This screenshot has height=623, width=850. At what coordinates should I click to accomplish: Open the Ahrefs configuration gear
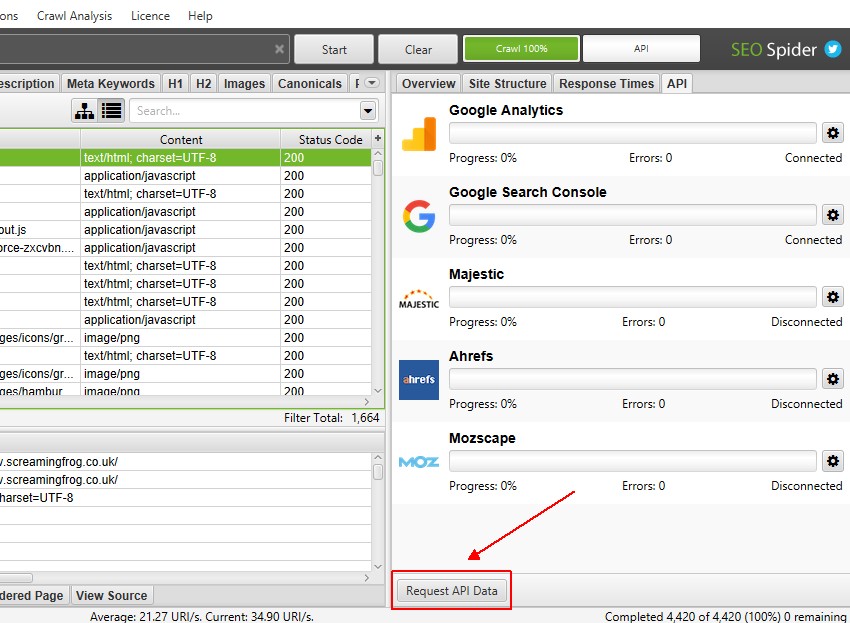click(x=833, y=378)
